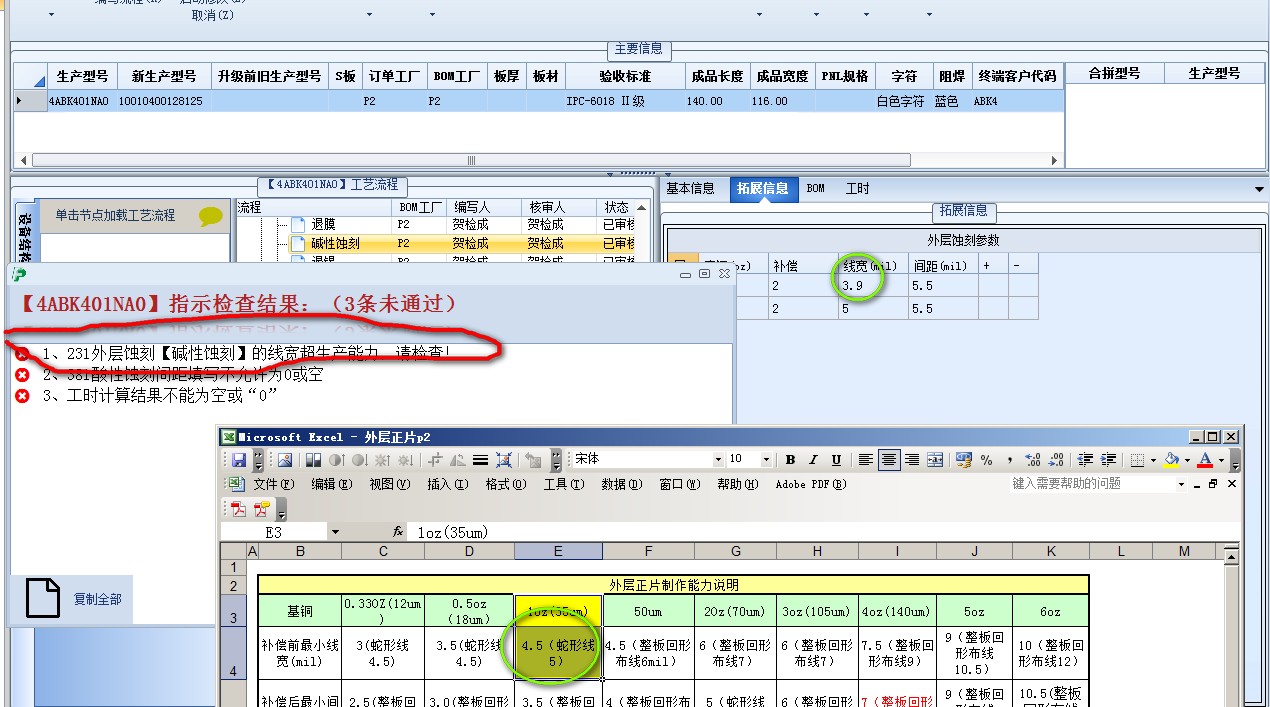Apply comma style in Excel toolbar
This screenshot has height=707, width=1270.
click(x=1010, y=460)
